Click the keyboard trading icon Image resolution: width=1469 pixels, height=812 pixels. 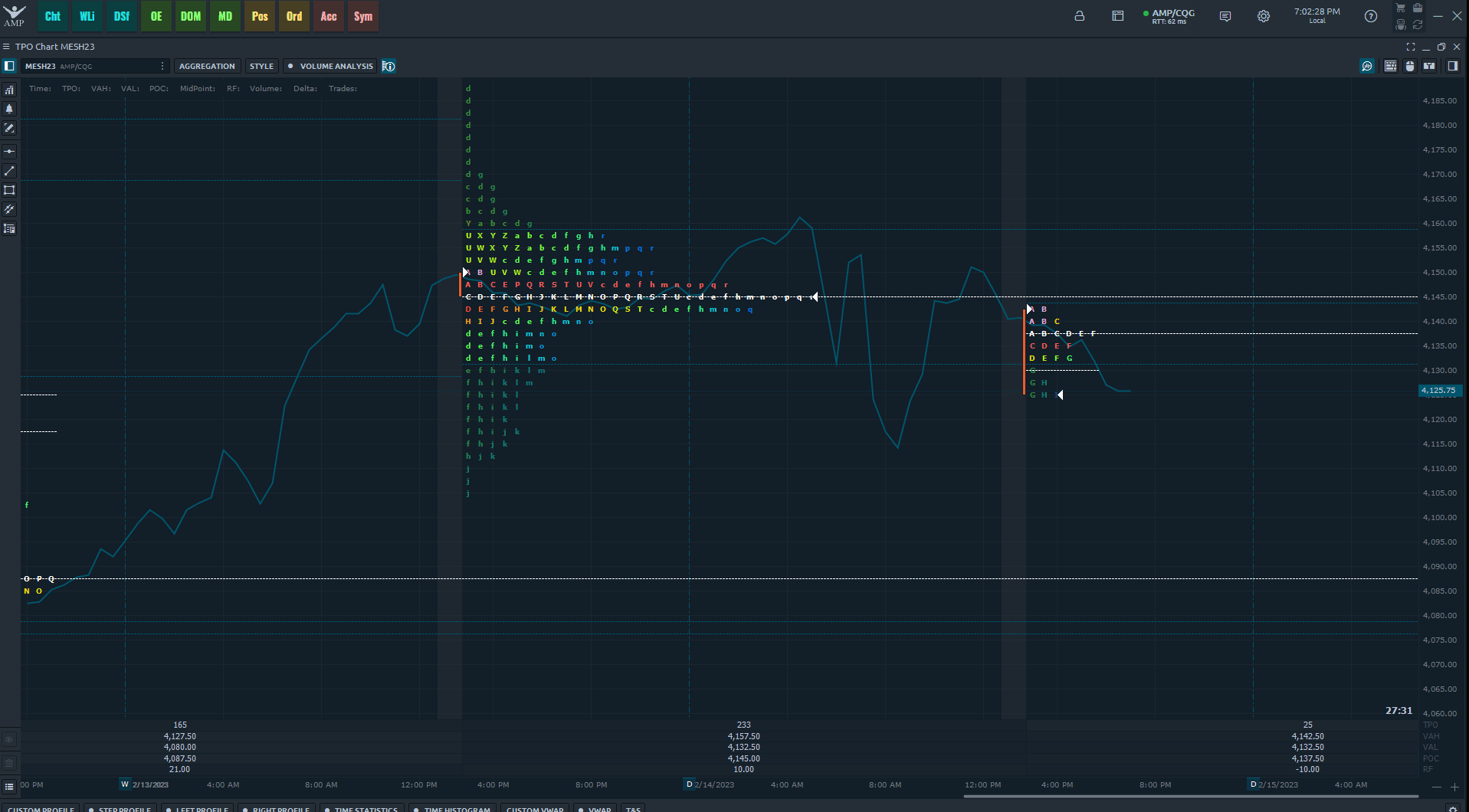tap(1391, 66)
